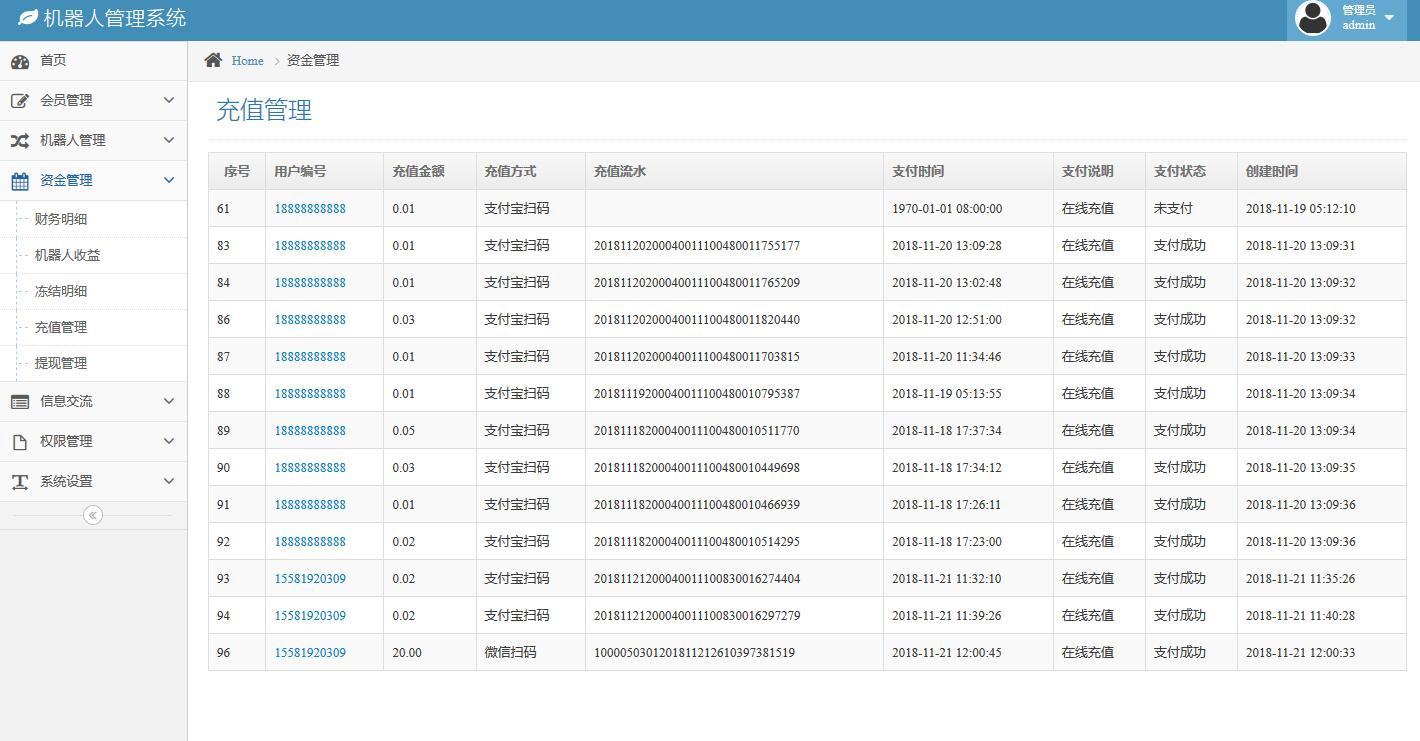Expand the 系统设置 menu chevron
Screen dimensions: 1420x741
pos(168,481)
